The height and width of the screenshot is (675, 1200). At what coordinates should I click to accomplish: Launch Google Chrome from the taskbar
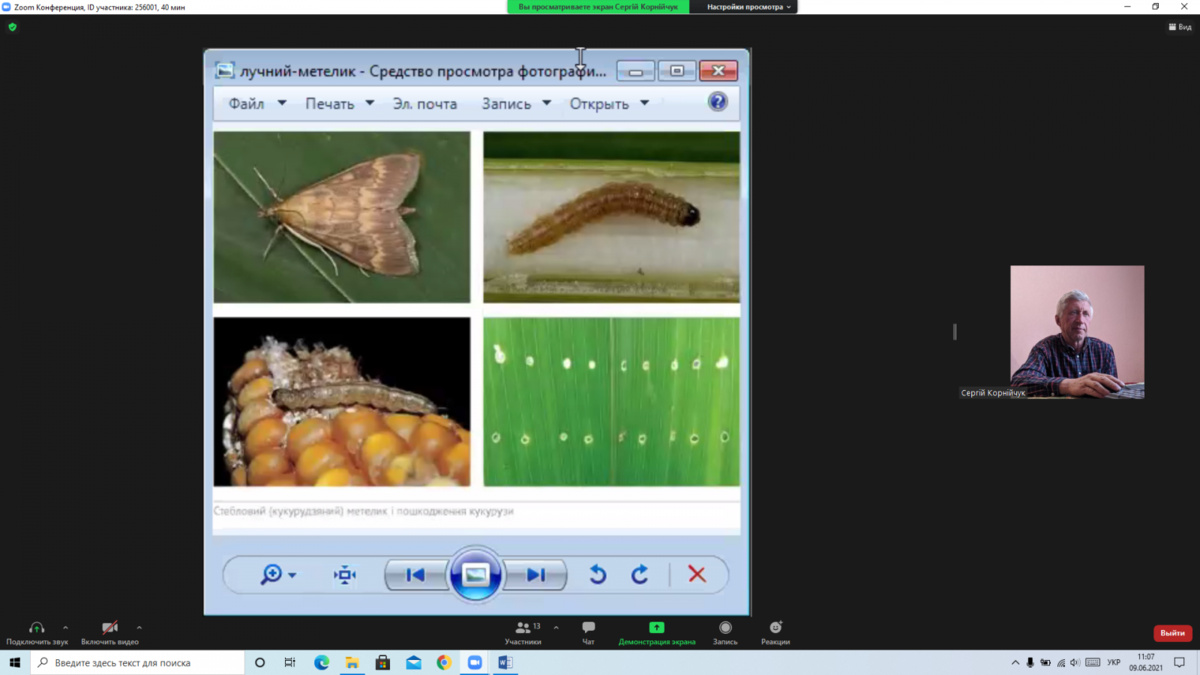[444, 662]
